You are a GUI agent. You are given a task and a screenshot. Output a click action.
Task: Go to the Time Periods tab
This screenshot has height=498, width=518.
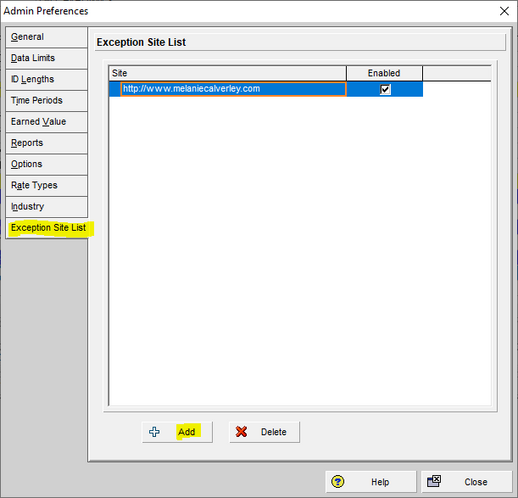47,101
